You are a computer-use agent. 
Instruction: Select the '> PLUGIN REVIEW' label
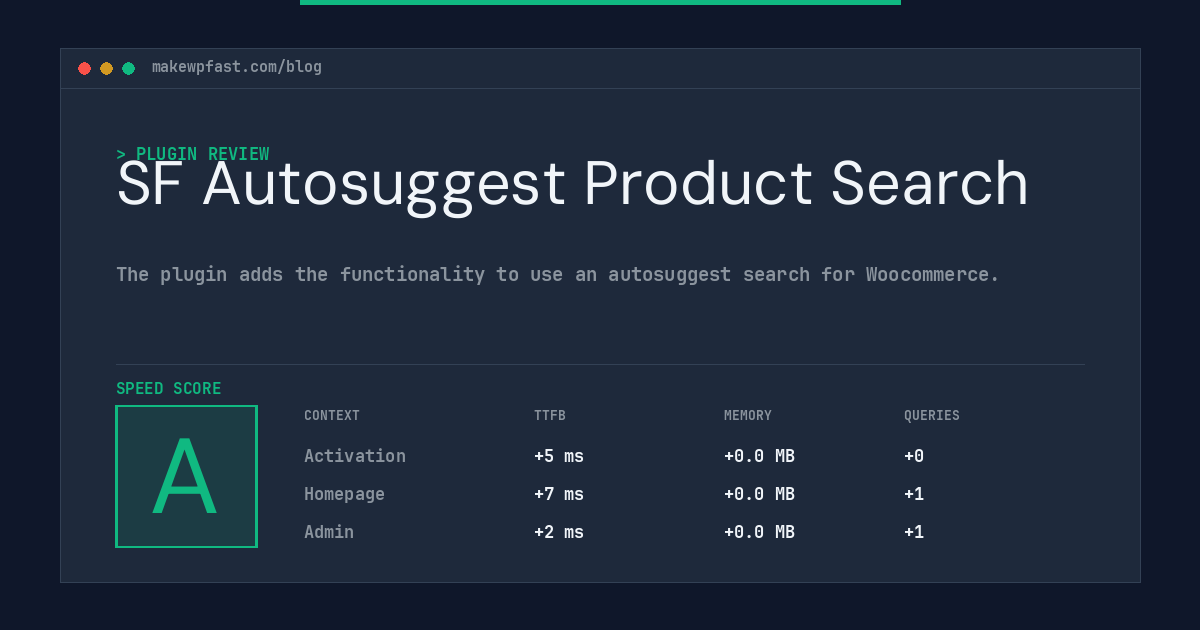tap(193, 154)
